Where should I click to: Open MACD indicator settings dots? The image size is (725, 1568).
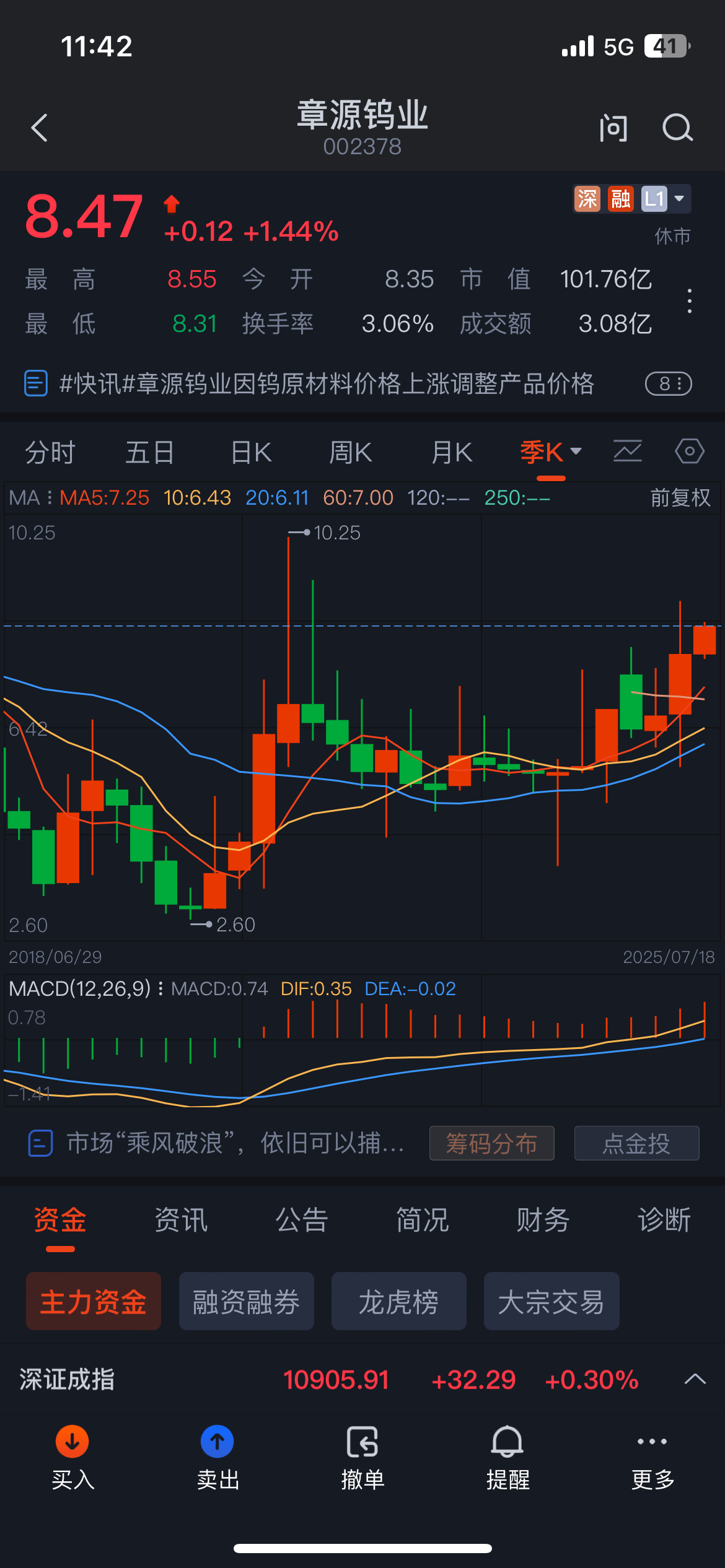click(x=160, y=988)
